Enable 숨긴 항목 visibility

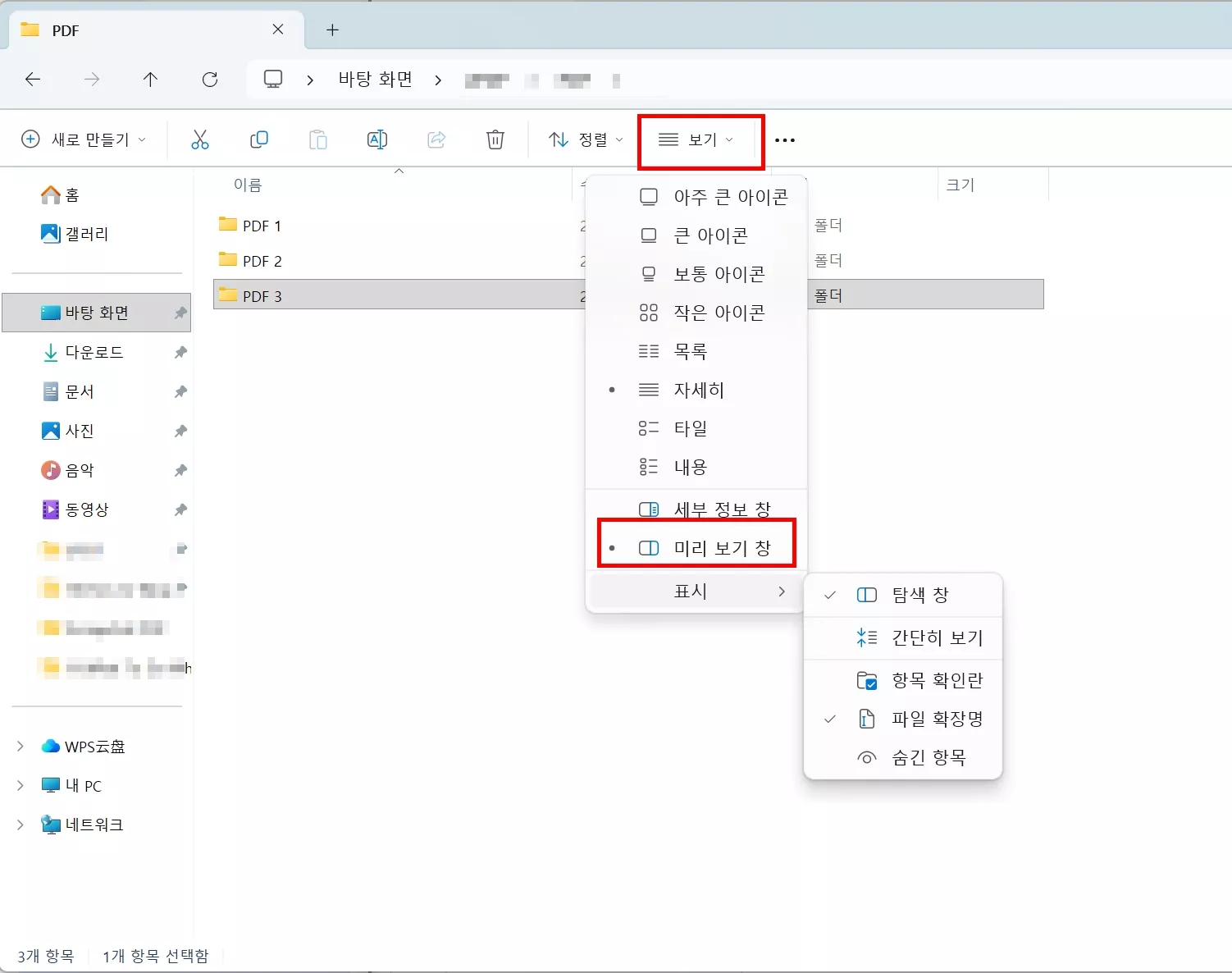[928, 756]
